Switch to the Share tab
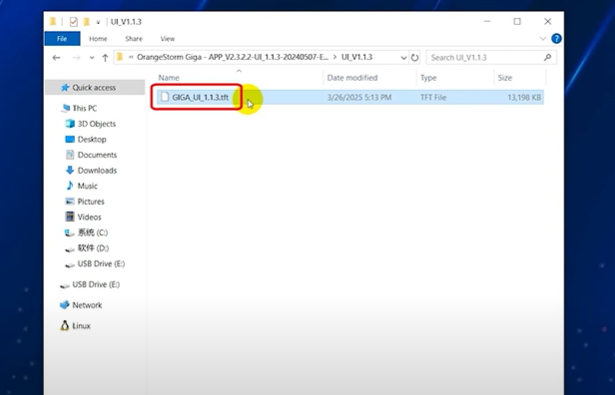The height and width of the screenshot is (395, 615). [x=134, y=38]
